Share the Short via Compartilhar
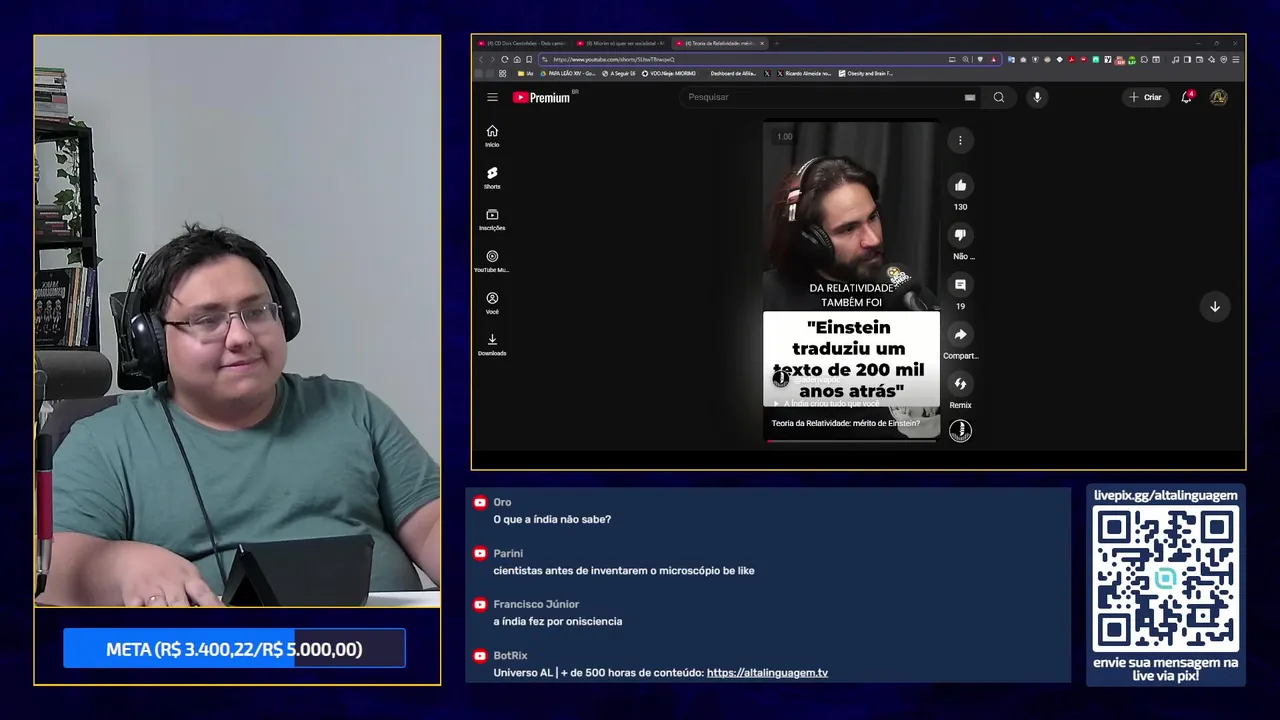The image size is (1280, 720). (960, 335)
